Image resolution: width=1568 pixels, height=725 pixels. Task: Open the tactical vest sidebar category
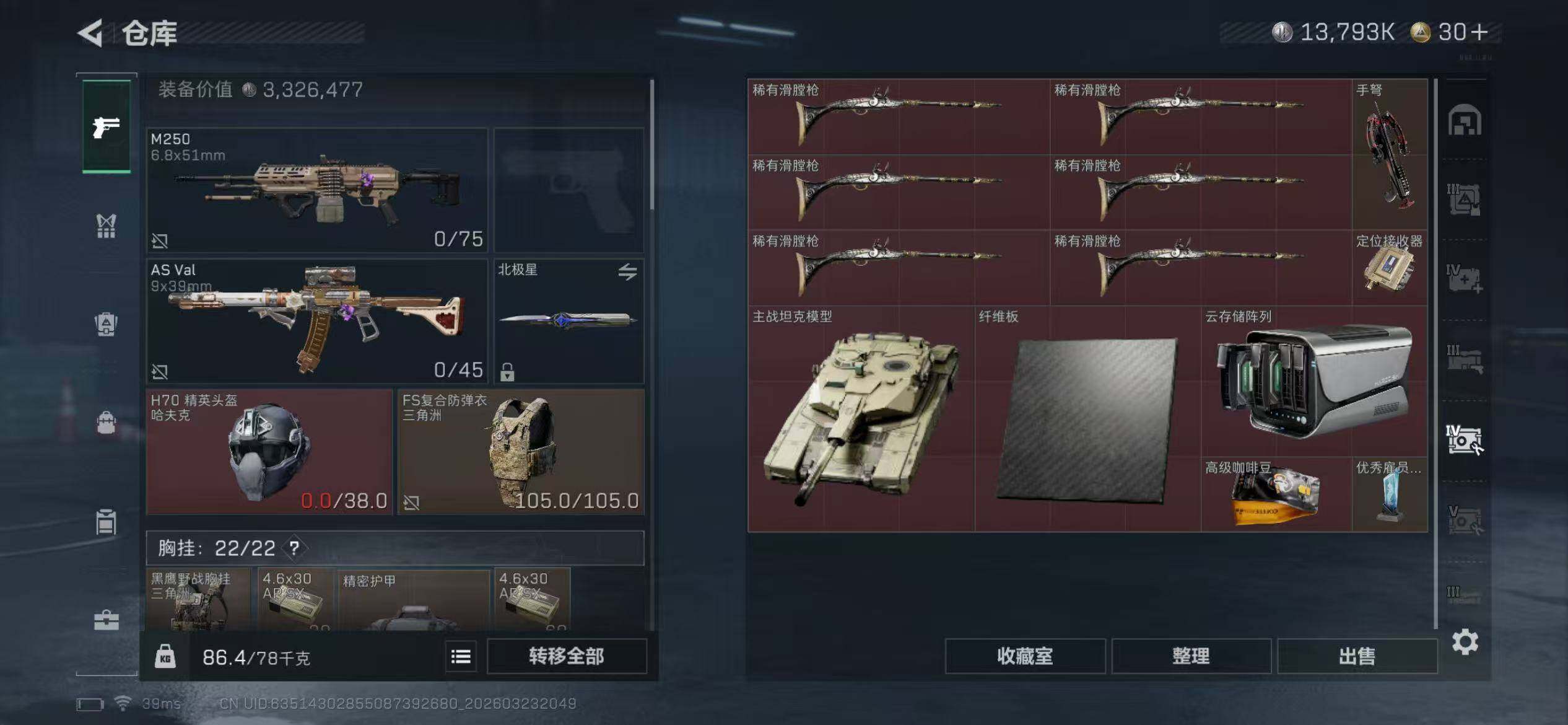tap(107, 226)
